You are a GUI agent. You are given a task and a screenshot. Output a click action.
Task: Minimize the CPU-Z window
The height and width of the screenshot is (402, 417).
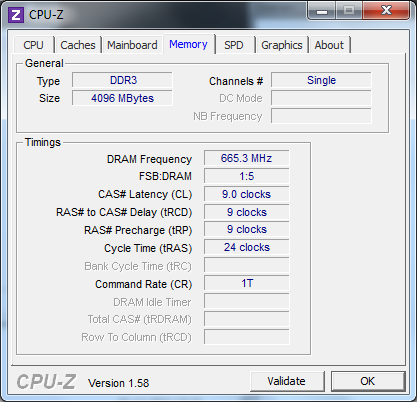coord(322,11)
